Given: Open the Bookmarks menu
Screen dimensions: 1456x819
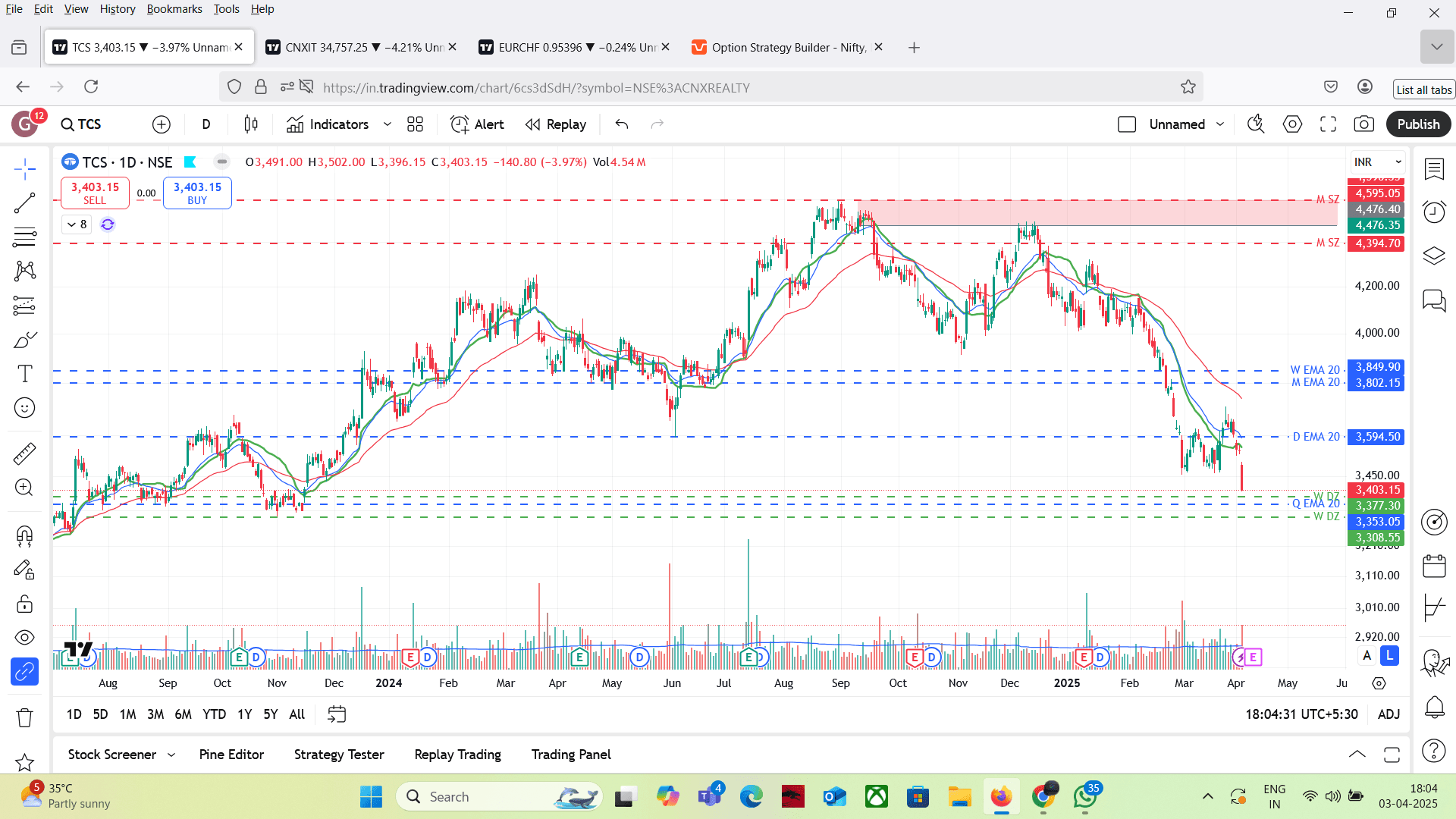Looking at the screenshot, I should 174,9.
